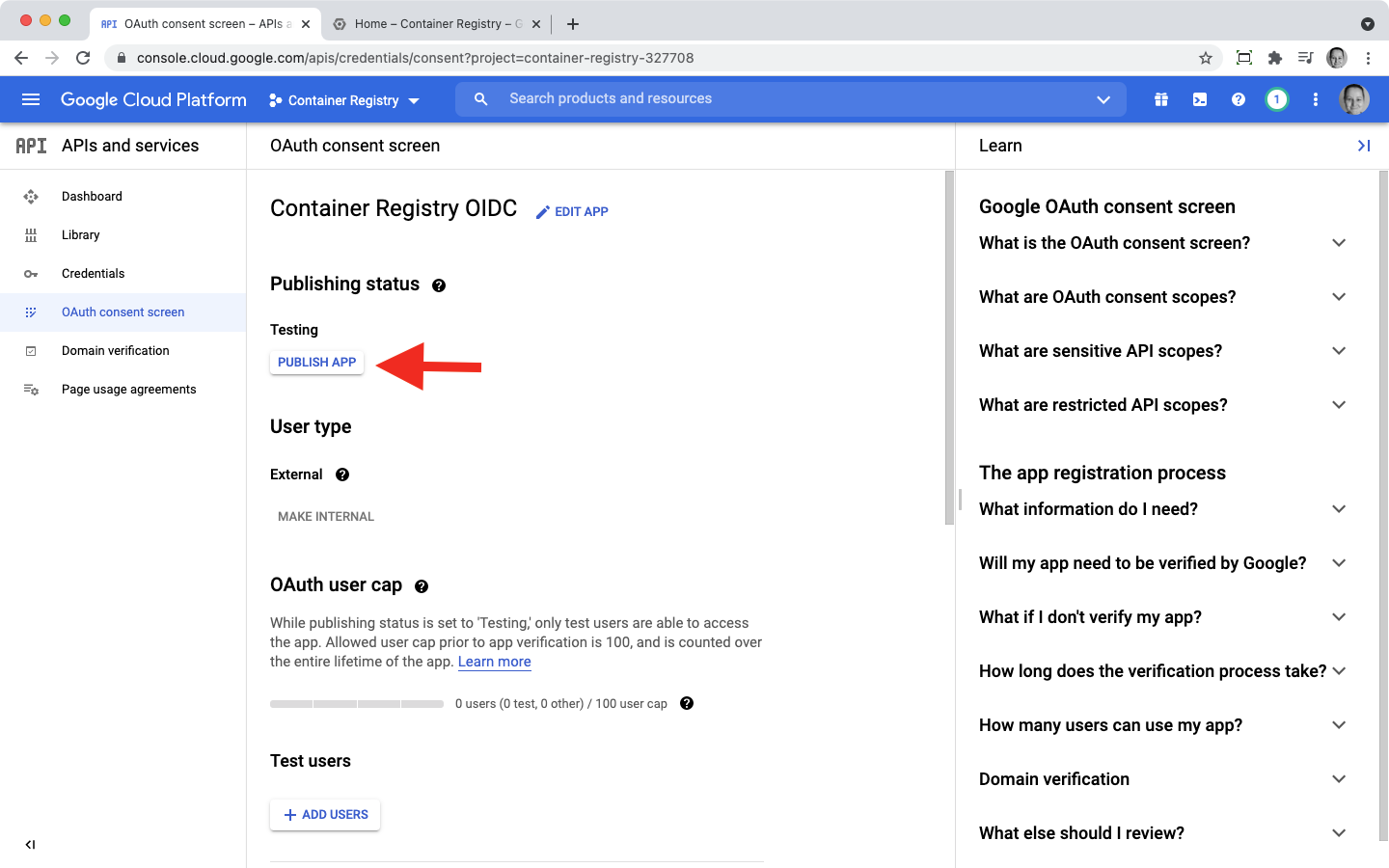
Task: Click the OAuth user cap progress bar
Action: (x=357, y=704)
